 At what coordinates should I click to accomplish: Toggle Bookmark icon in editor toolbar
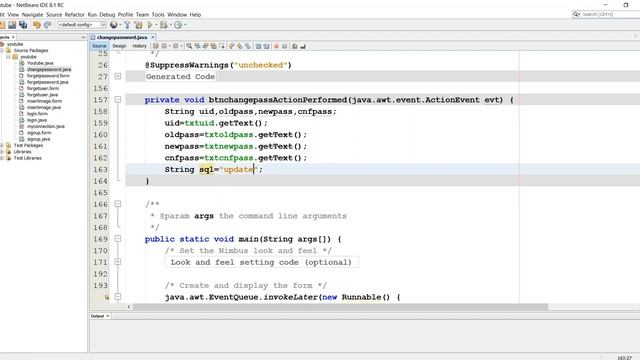(x=248, y=46)
